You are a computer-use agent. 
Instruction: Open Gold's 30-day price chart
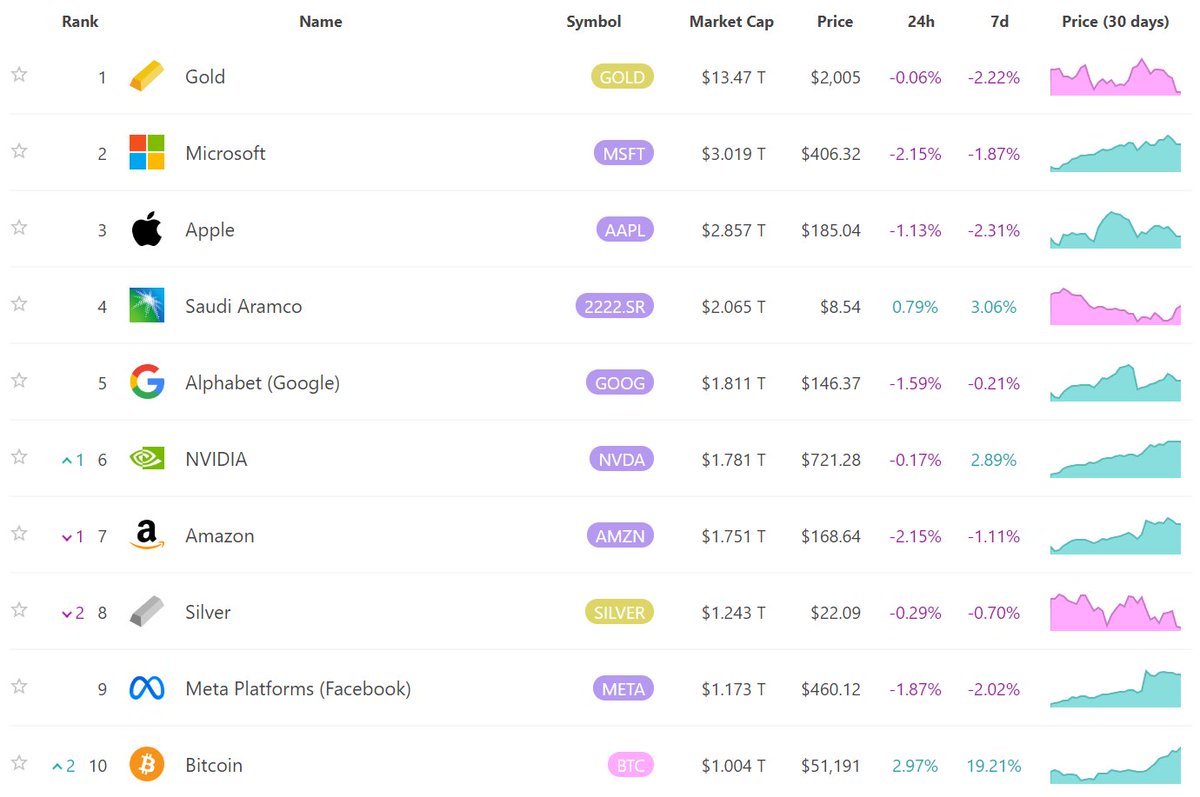tap(1115, 77)
